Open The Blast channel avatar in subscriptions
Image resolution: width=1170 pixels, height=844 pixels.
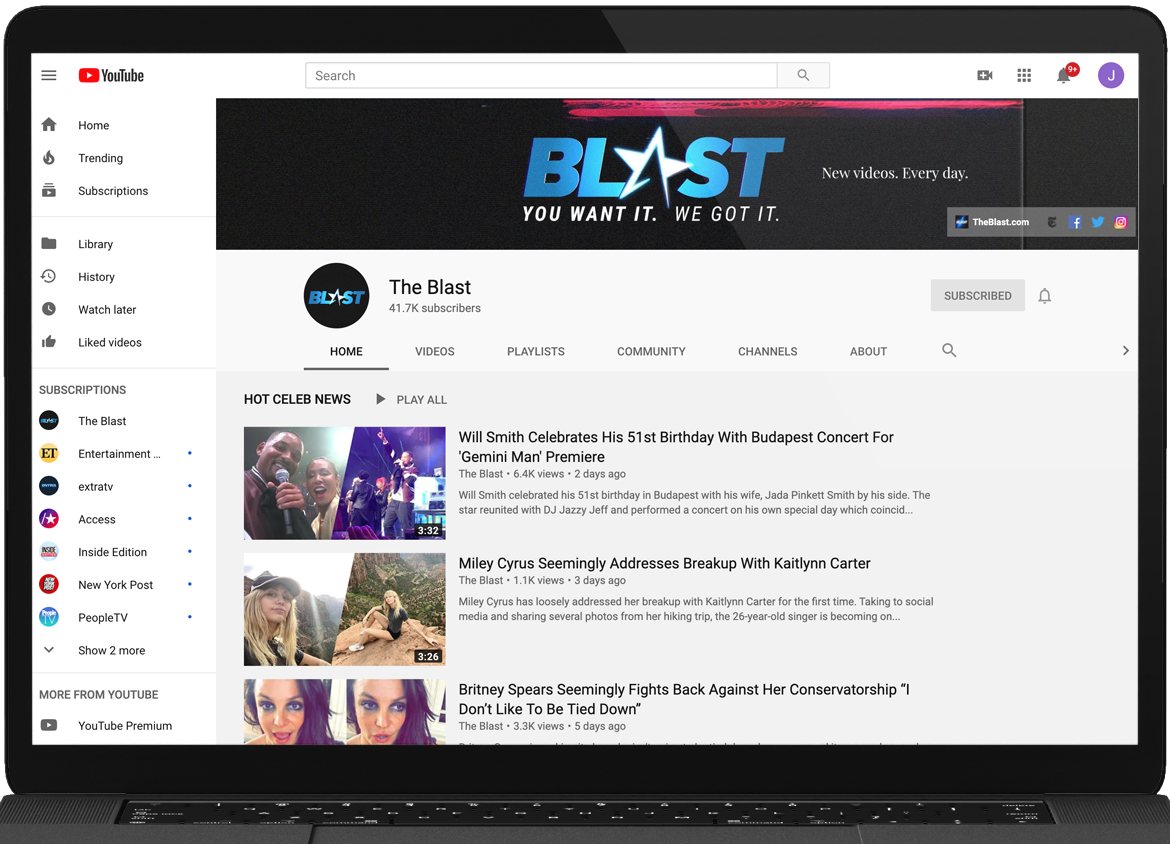coord(49,421)
